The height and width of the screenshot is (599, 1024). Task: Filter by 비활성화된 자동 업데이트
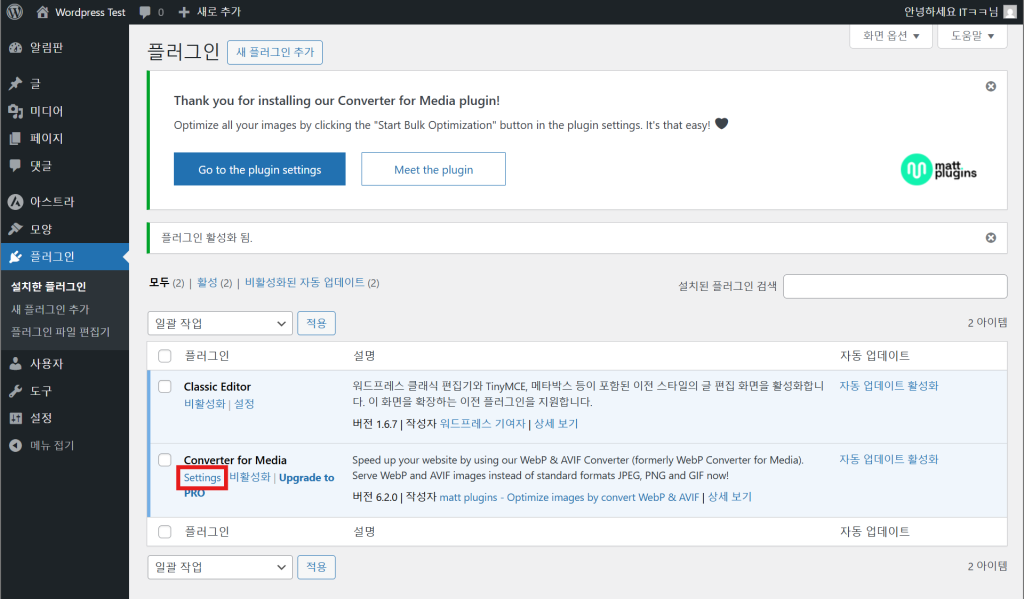coord(304,283)
